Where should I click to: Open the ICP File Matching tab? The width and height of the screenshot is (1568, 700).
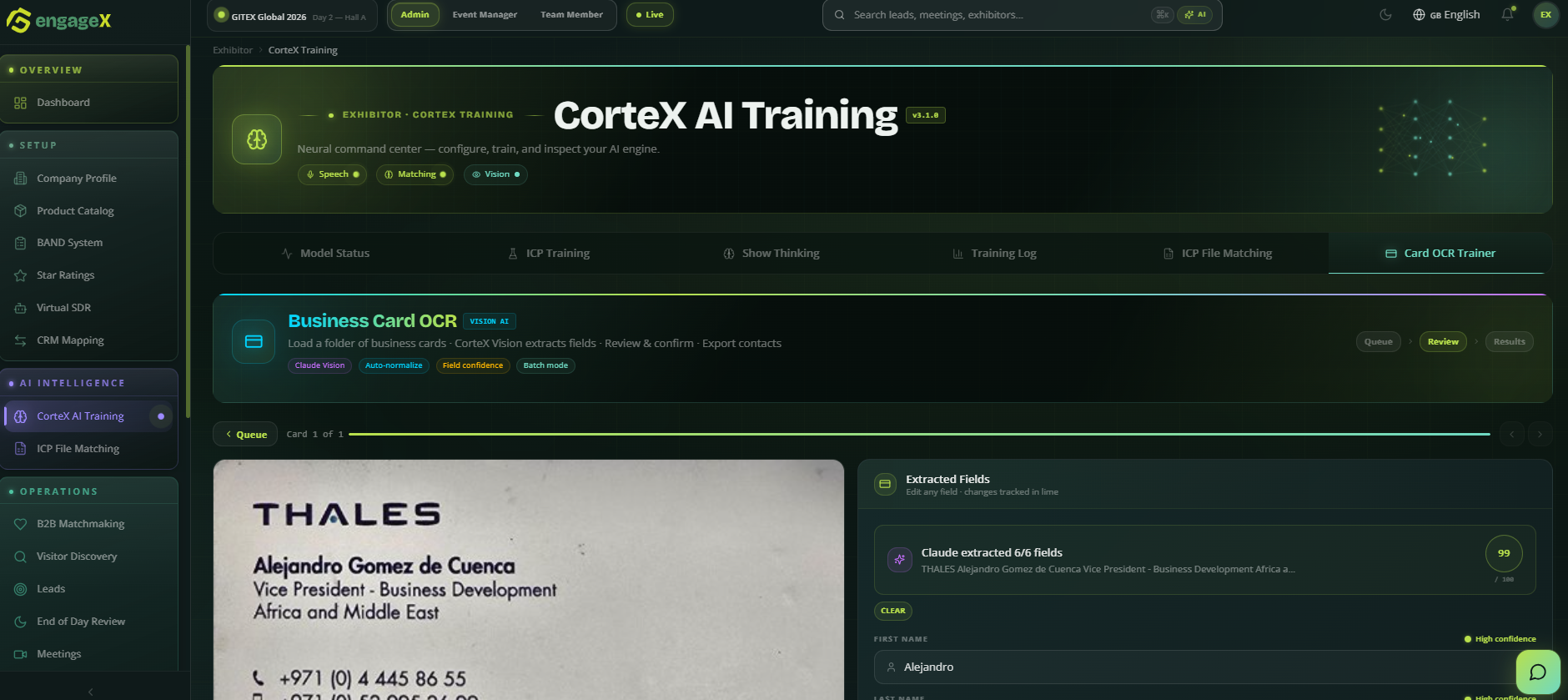tap(1218, 254)
